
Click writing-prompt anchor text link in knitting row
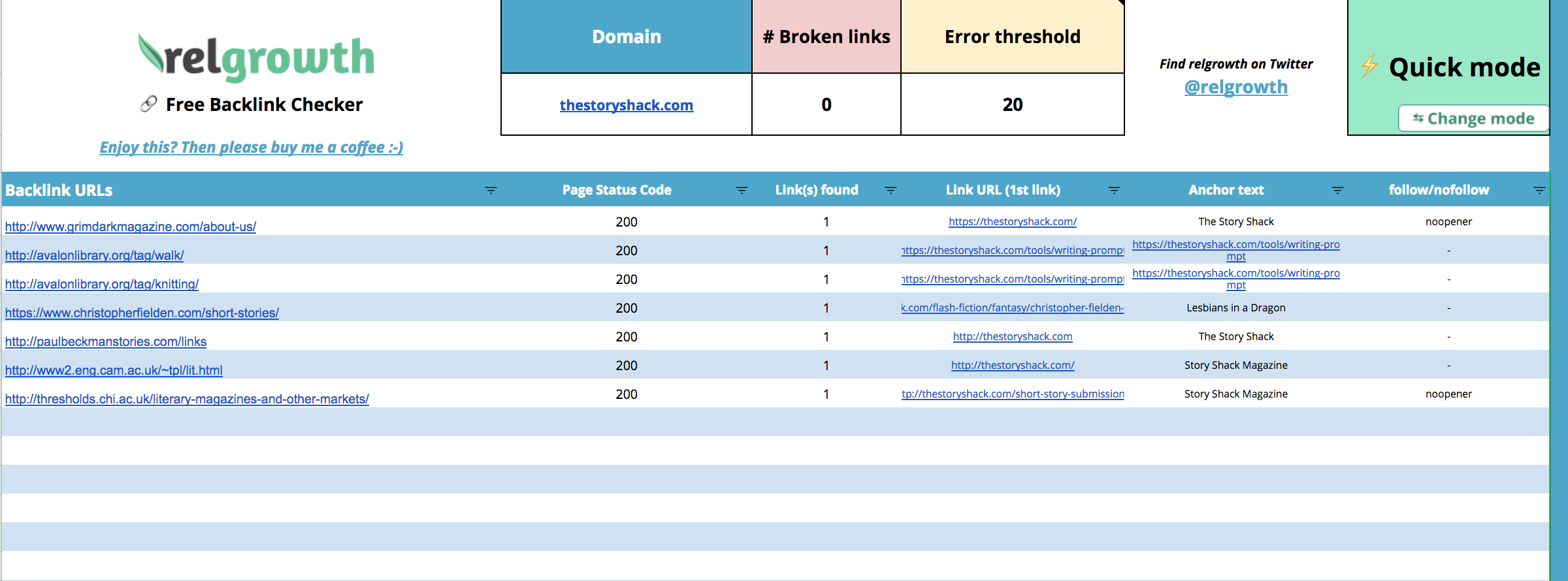[1236, 279]
